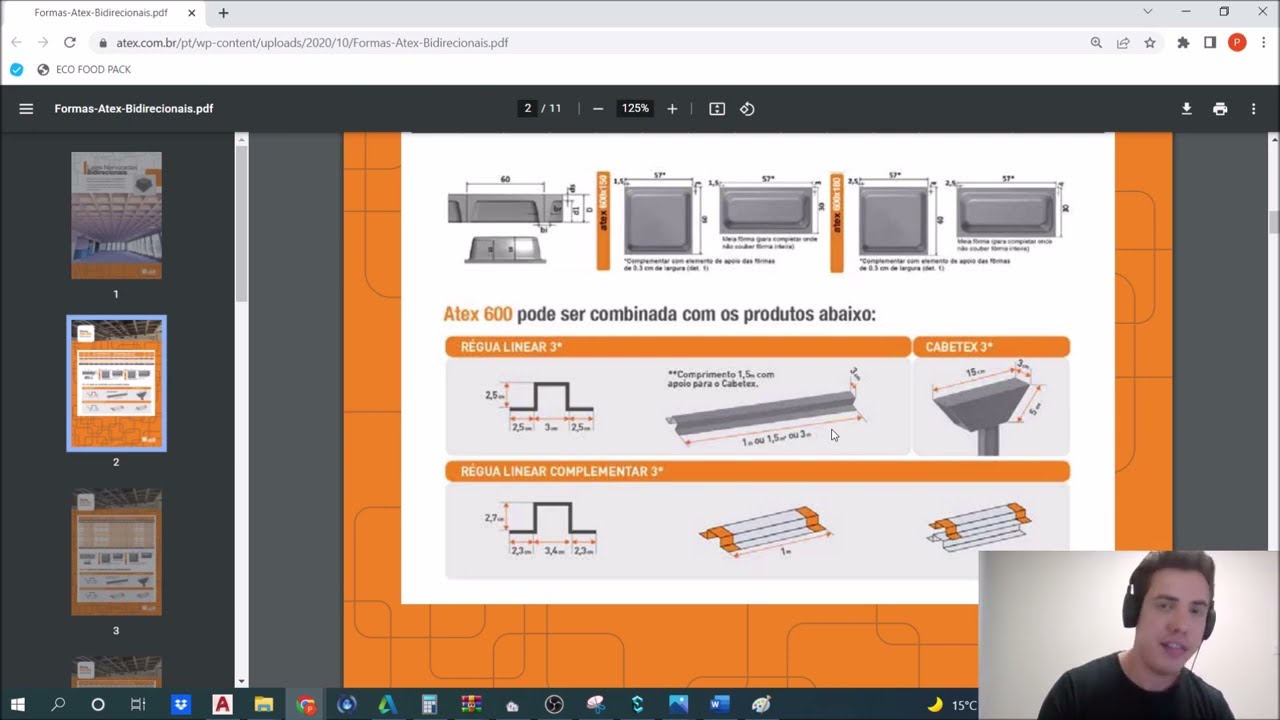Click the page number input field
This screenshot has width=1280, height=720.
point(528,109)
